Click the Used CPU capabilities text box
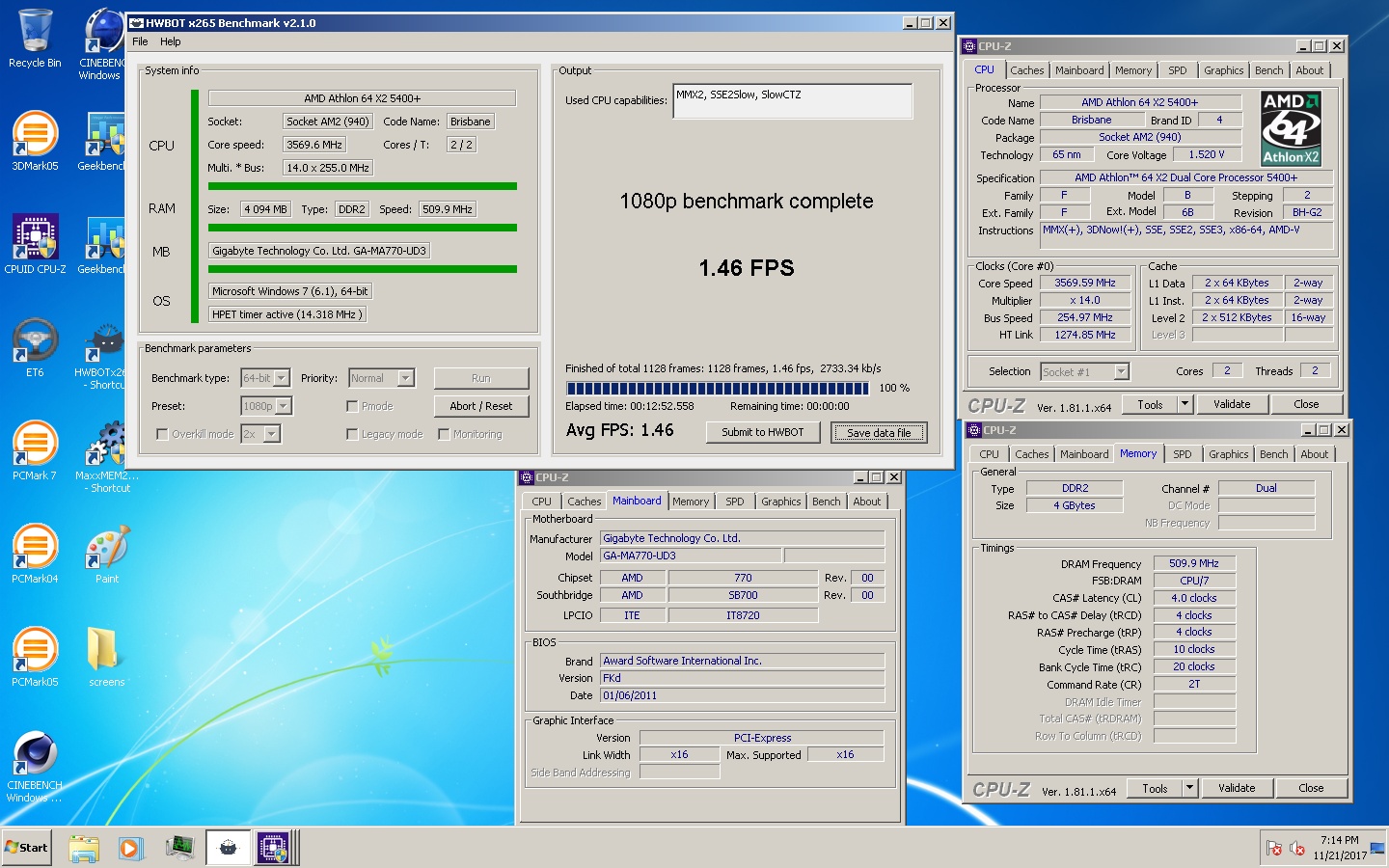 793,101
